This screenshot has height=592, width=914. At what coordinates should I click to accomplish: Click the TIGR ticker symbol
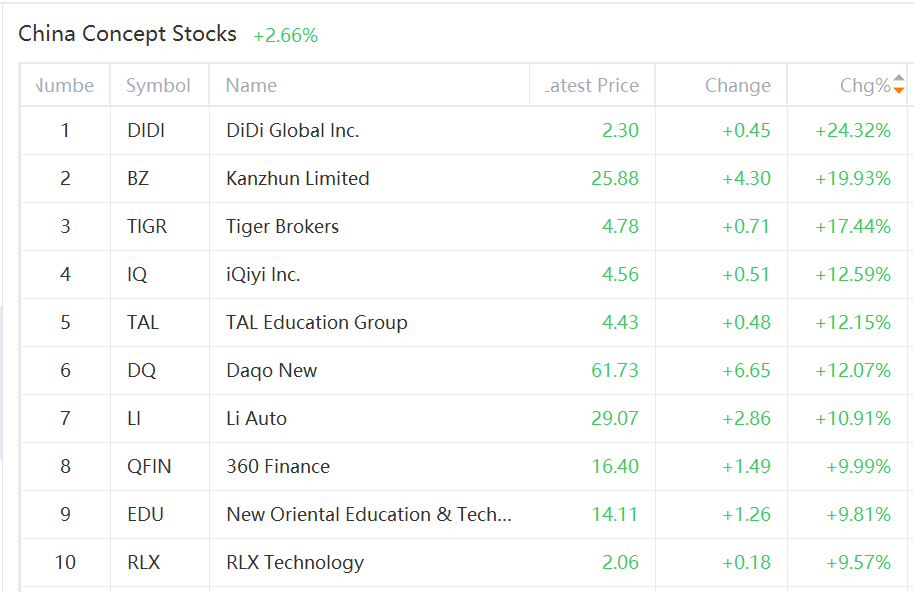pos(147,226)
